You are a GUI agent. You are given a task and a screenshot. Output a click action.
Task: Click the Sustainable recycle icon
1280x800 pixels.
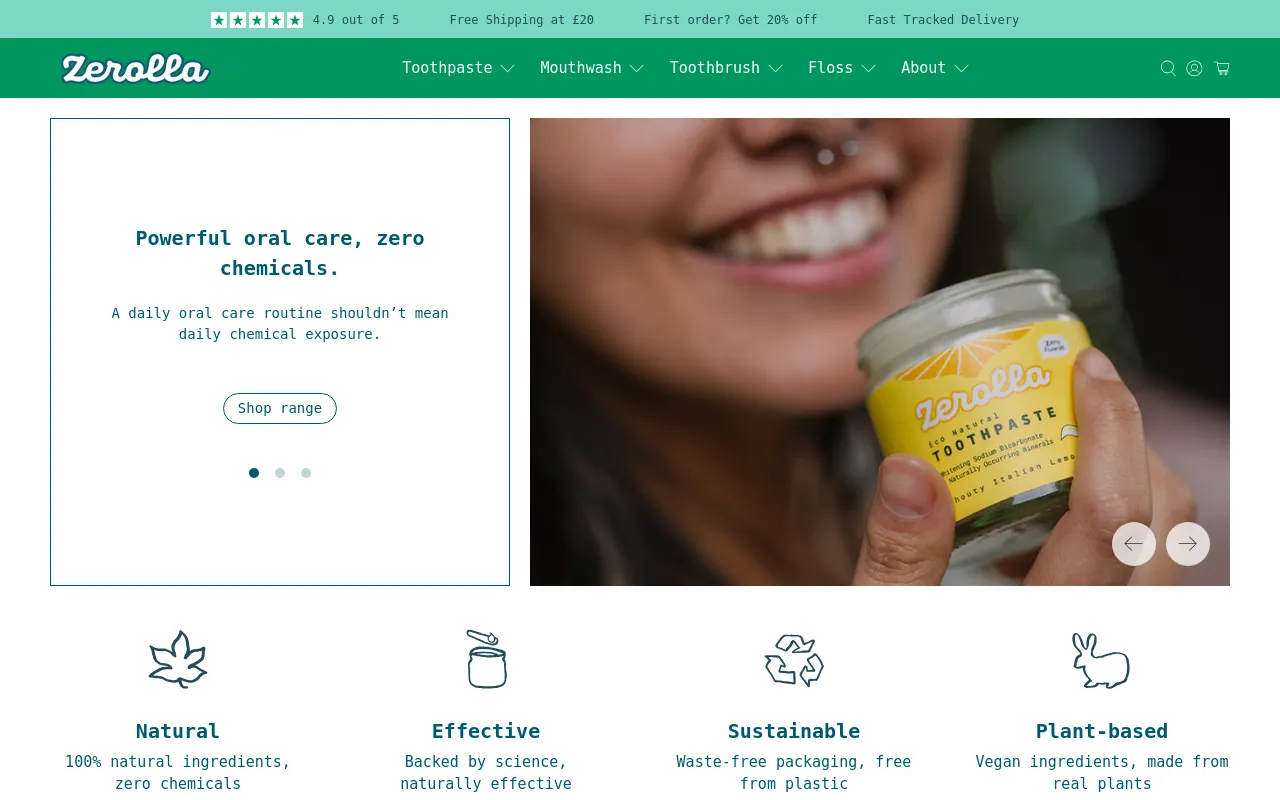tap(794, 660)
